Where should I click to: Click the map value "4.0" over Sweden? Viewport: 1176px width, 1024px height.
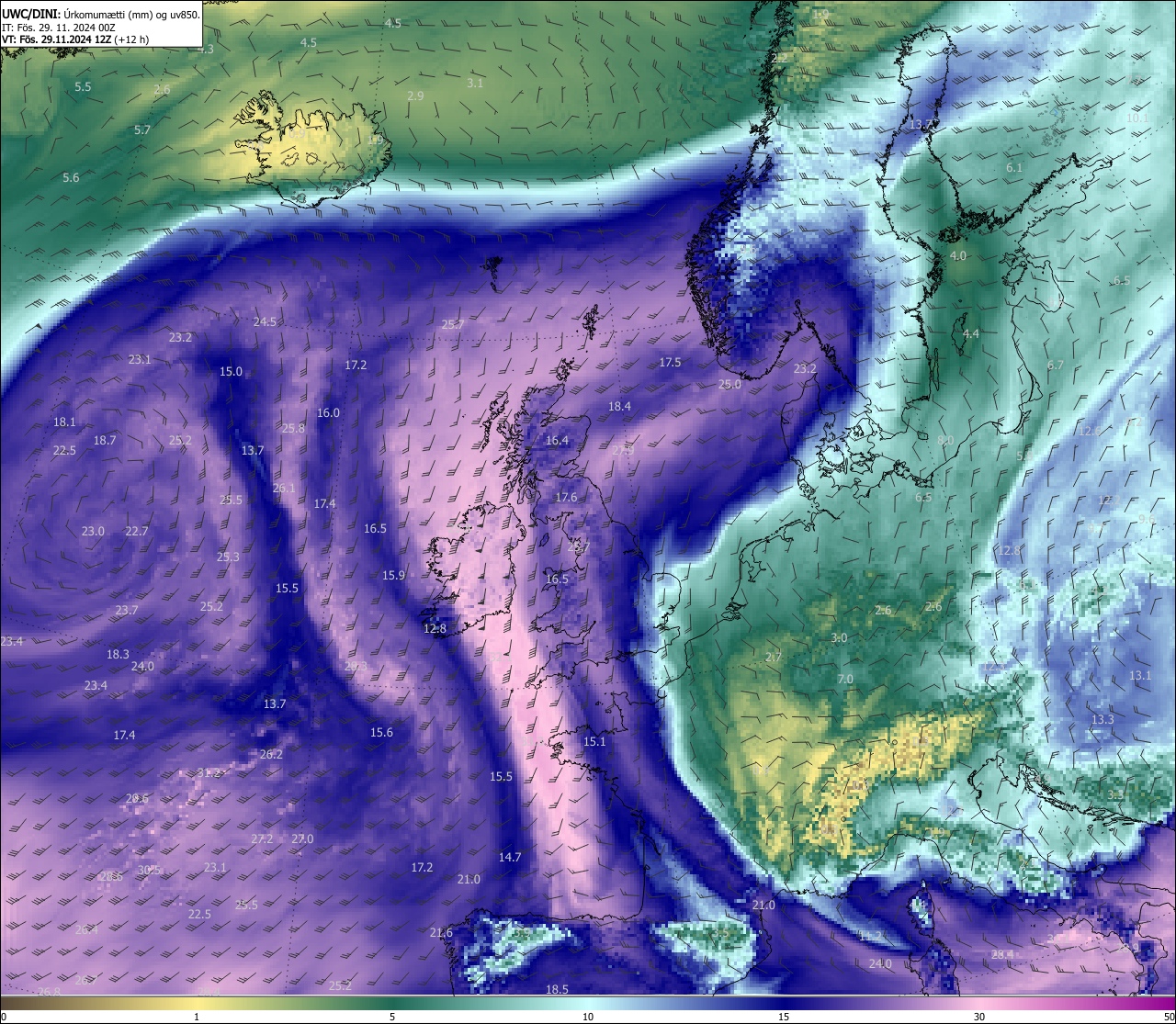[x=958, y=256]
